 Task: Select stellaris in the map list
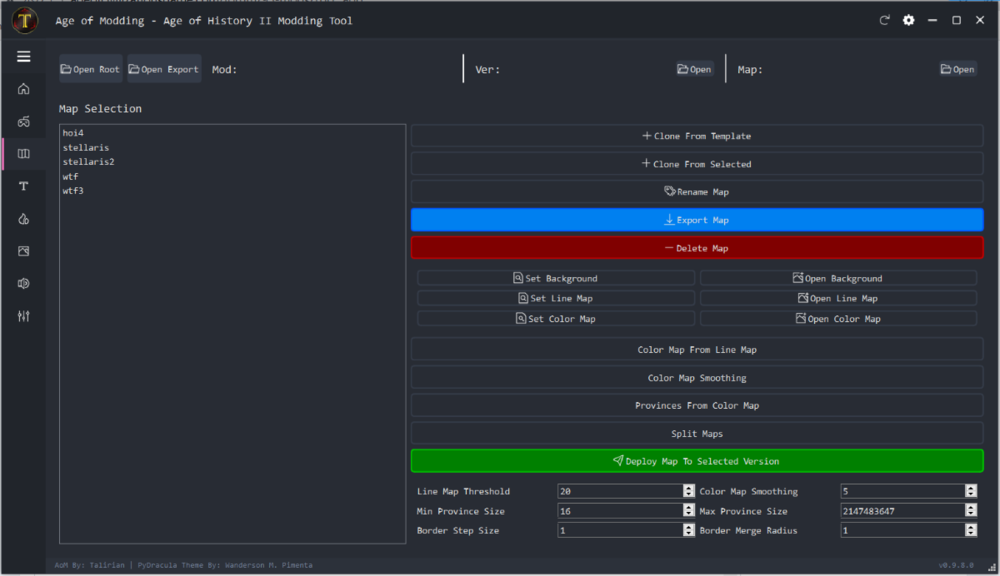(x=86, y=147)
